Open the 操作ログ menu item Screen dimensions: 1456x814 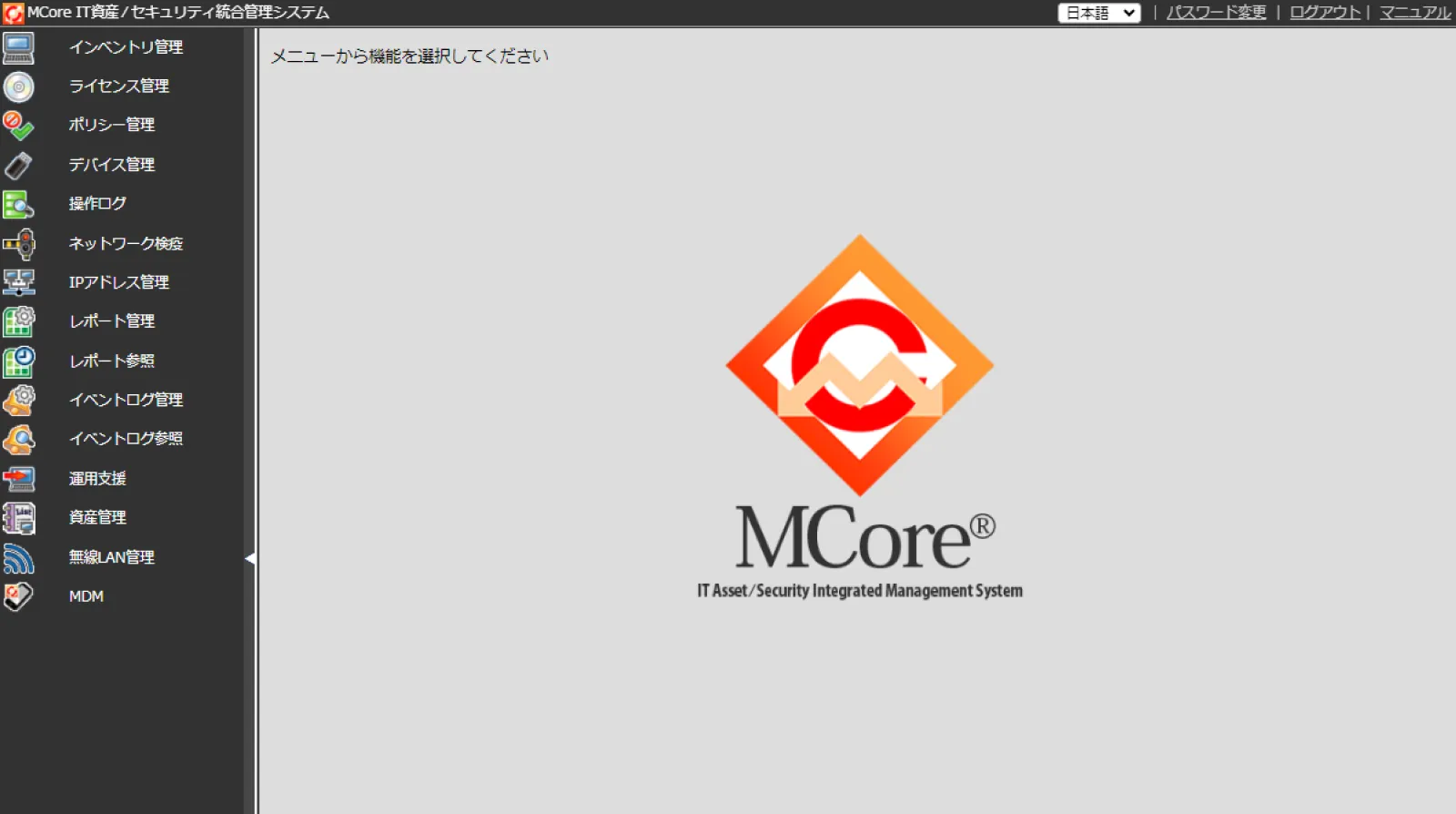(x=97, y=204)
